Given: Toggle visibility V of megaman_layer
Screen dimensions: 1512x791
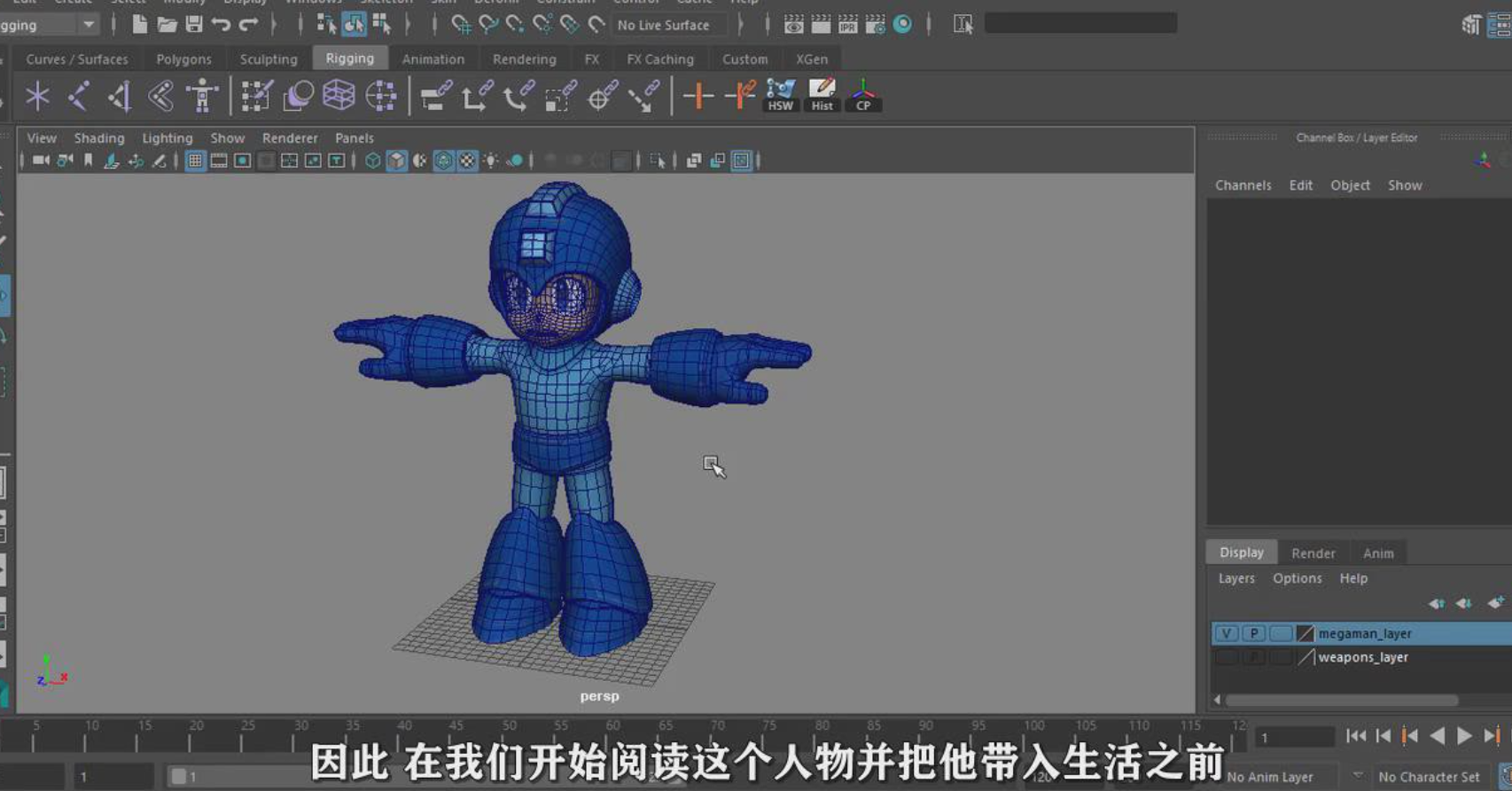Looking at the screenshot, I should pos(1227,633).
